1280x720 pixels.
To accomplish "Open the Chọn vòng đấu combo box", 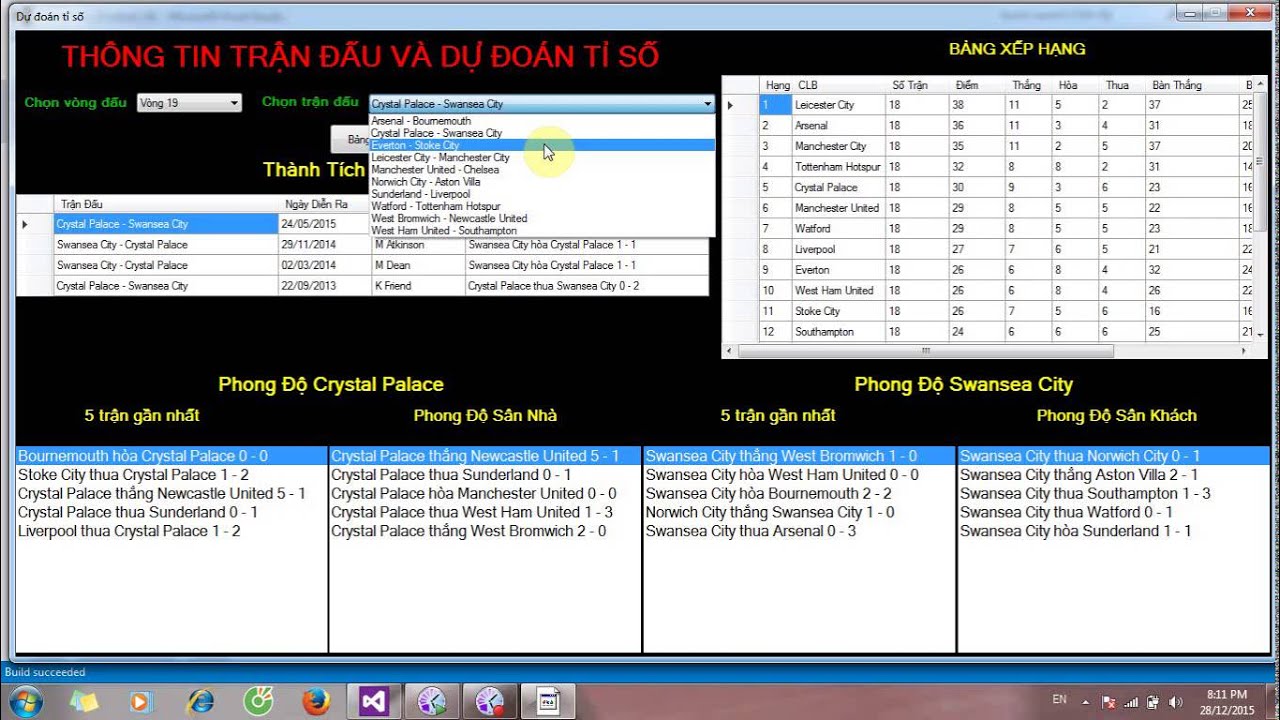I will coord(189,103).
